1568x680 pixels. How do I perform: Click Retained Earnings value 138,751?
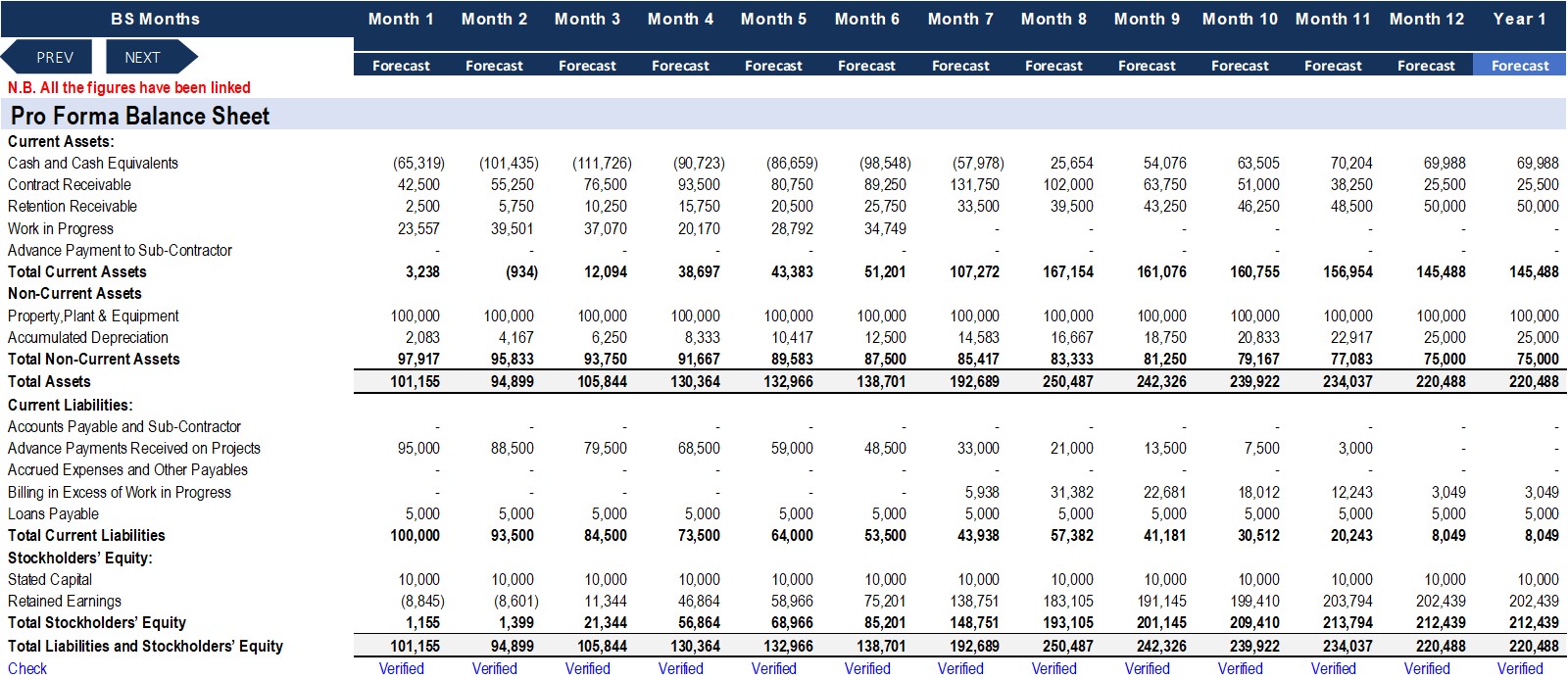point(975,601)
